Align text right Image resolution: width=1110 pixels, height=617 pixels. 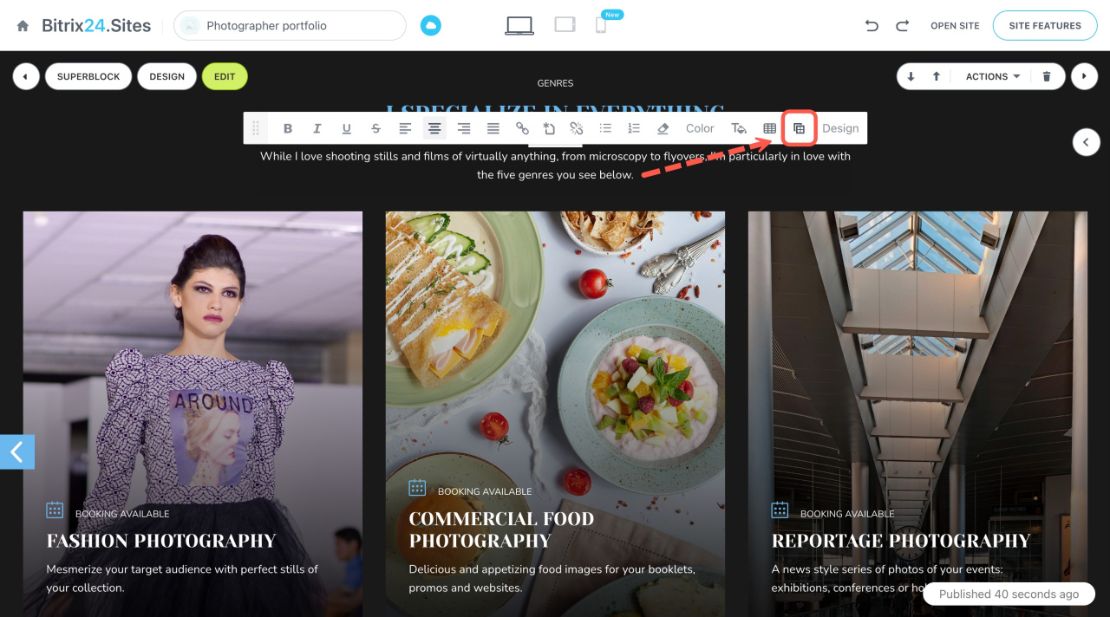(464, 128)
